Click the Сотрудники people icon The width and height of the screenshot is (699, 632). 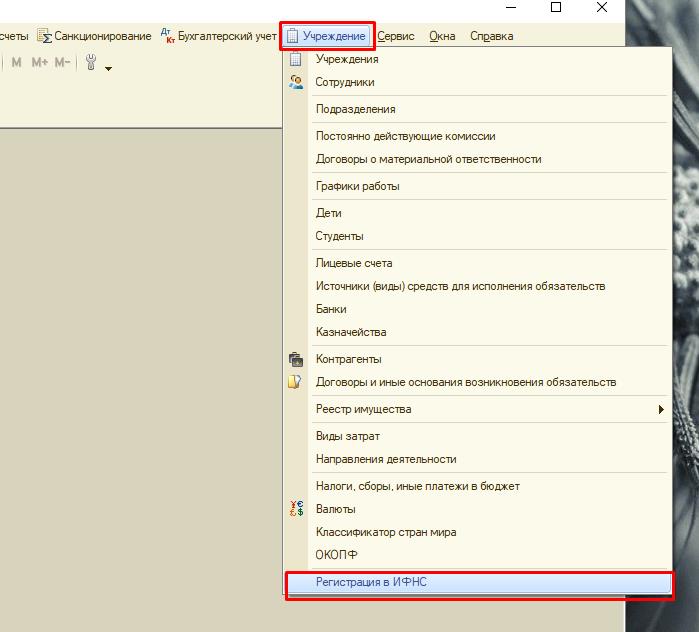pyautogui.click(x=295, y=82)
